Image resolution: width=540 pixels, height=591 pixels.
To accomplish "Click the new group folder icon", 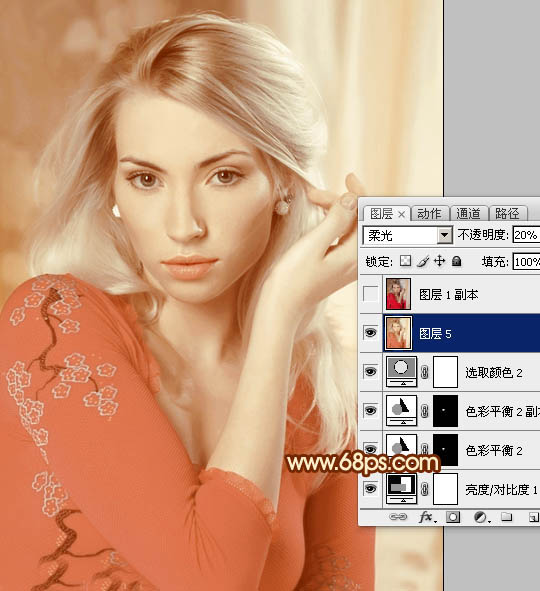I will (x=506, y=517).
